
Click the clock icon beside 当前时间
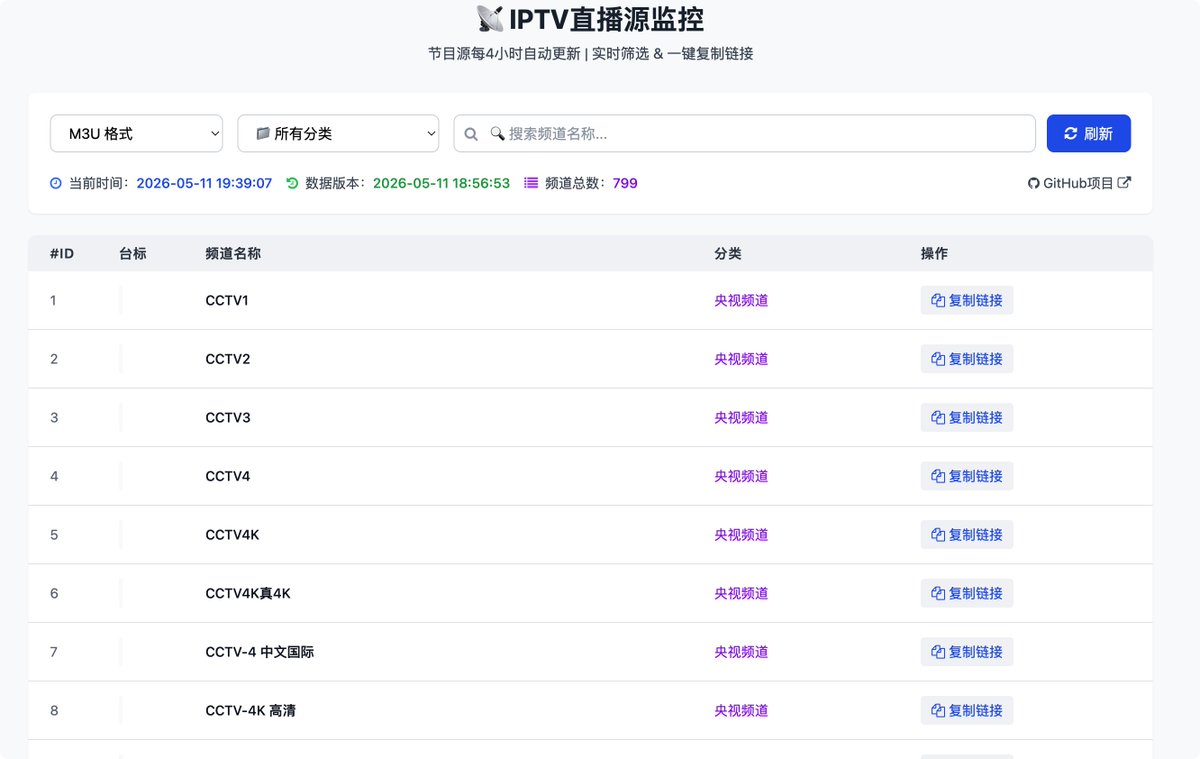pos(56,183)
